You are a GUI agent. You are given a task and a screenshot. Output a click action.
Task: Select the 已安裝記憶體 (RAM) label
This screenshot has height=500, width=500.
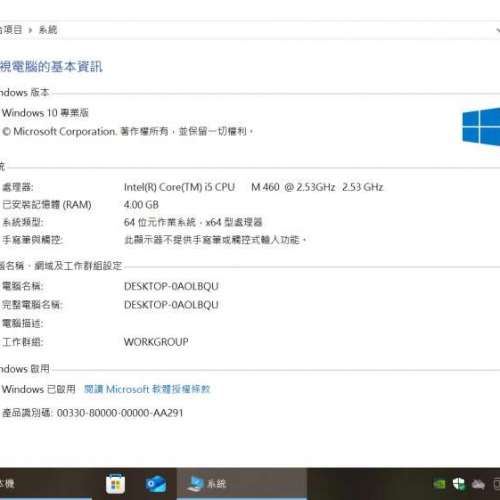[47, 205]
